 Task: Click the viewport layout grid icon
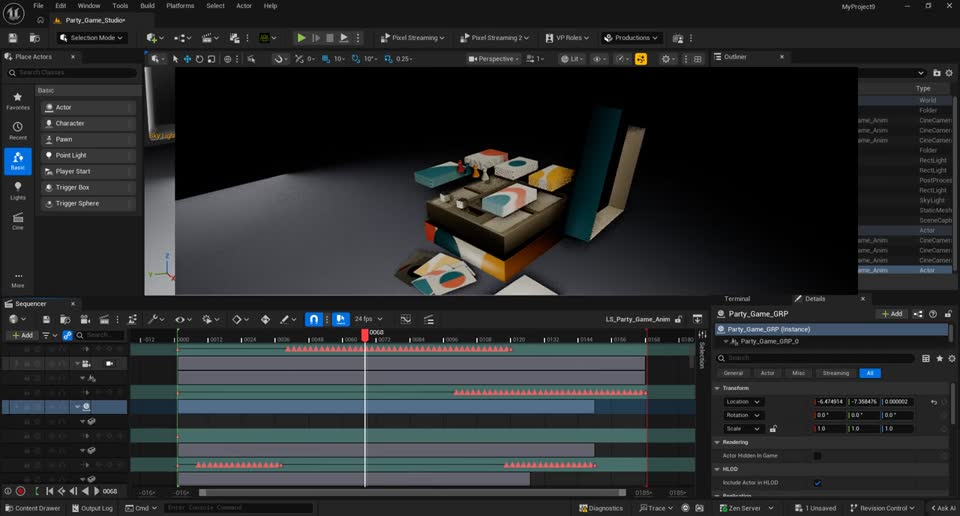pos(697,59)
